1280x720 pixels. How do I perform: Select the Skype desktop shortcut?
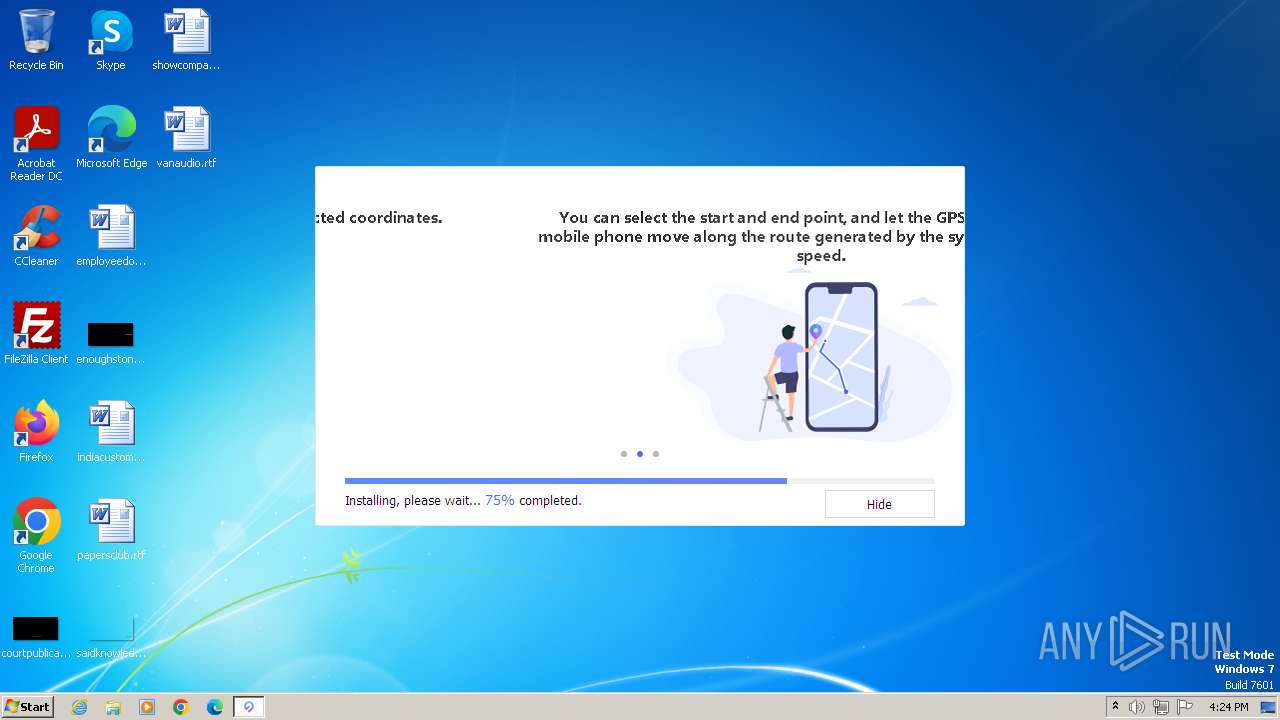point(111,41)
